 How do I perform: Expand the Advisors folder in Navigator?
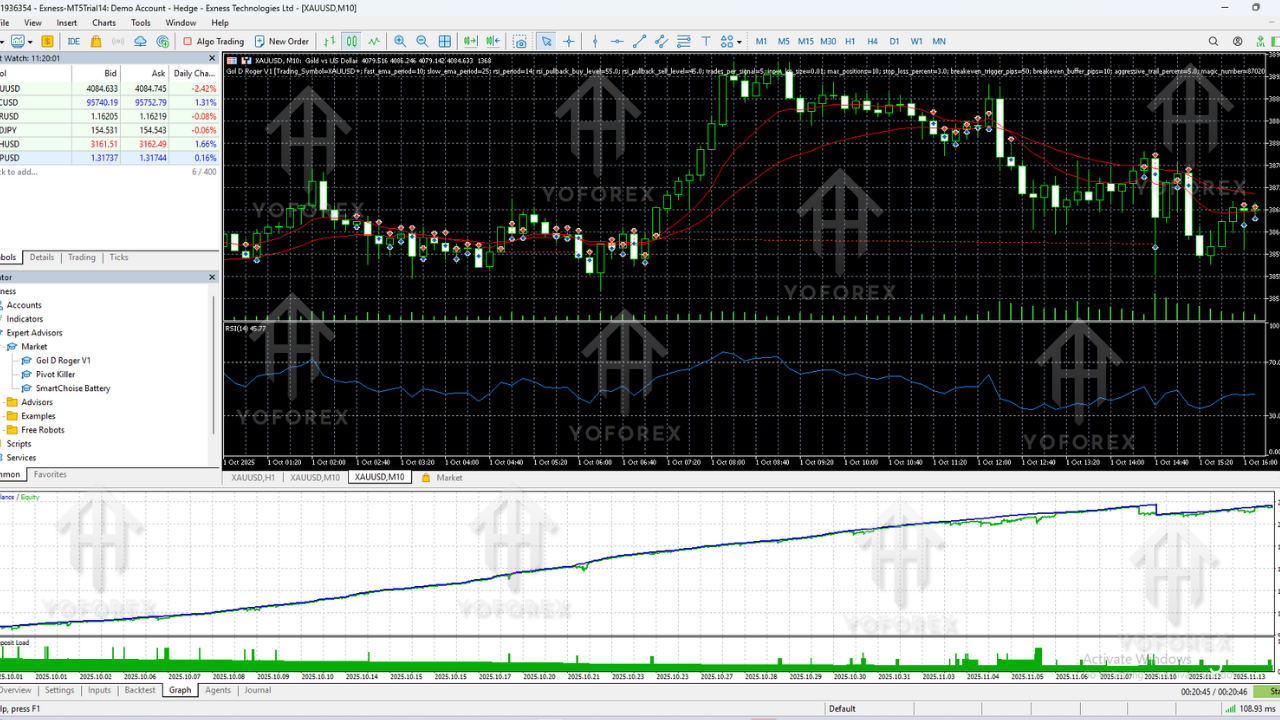[36, 402]
